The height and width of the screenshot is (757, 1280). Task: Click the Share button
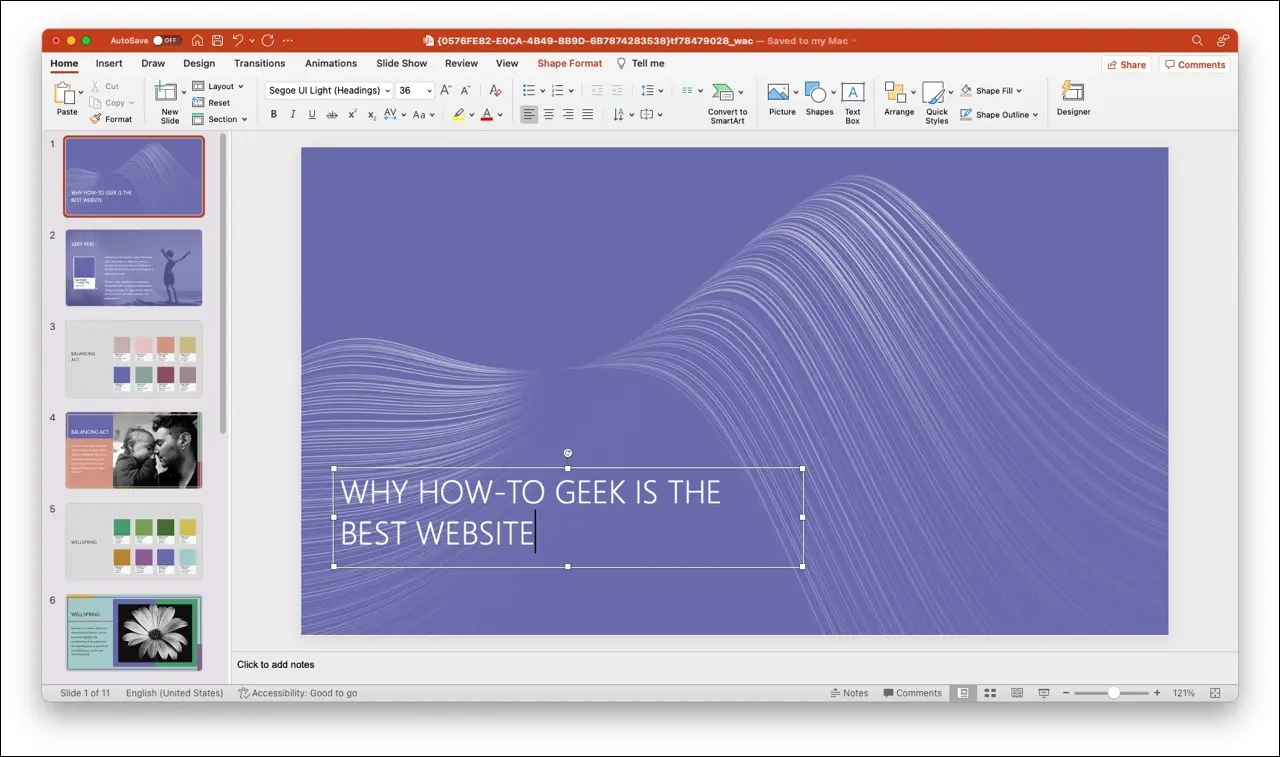1126,64
